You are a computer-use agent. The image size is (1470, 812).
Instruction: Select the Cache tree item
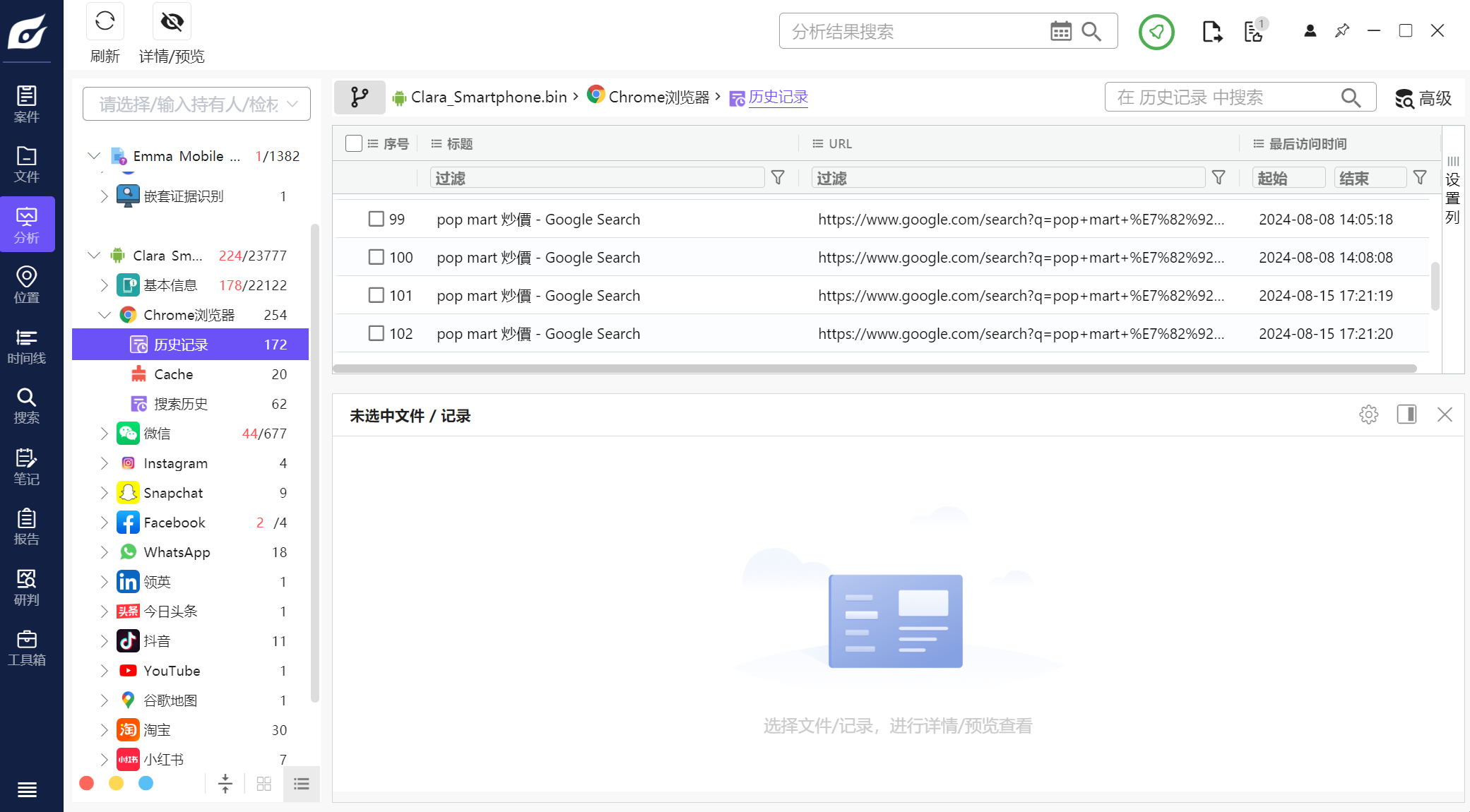174,374
